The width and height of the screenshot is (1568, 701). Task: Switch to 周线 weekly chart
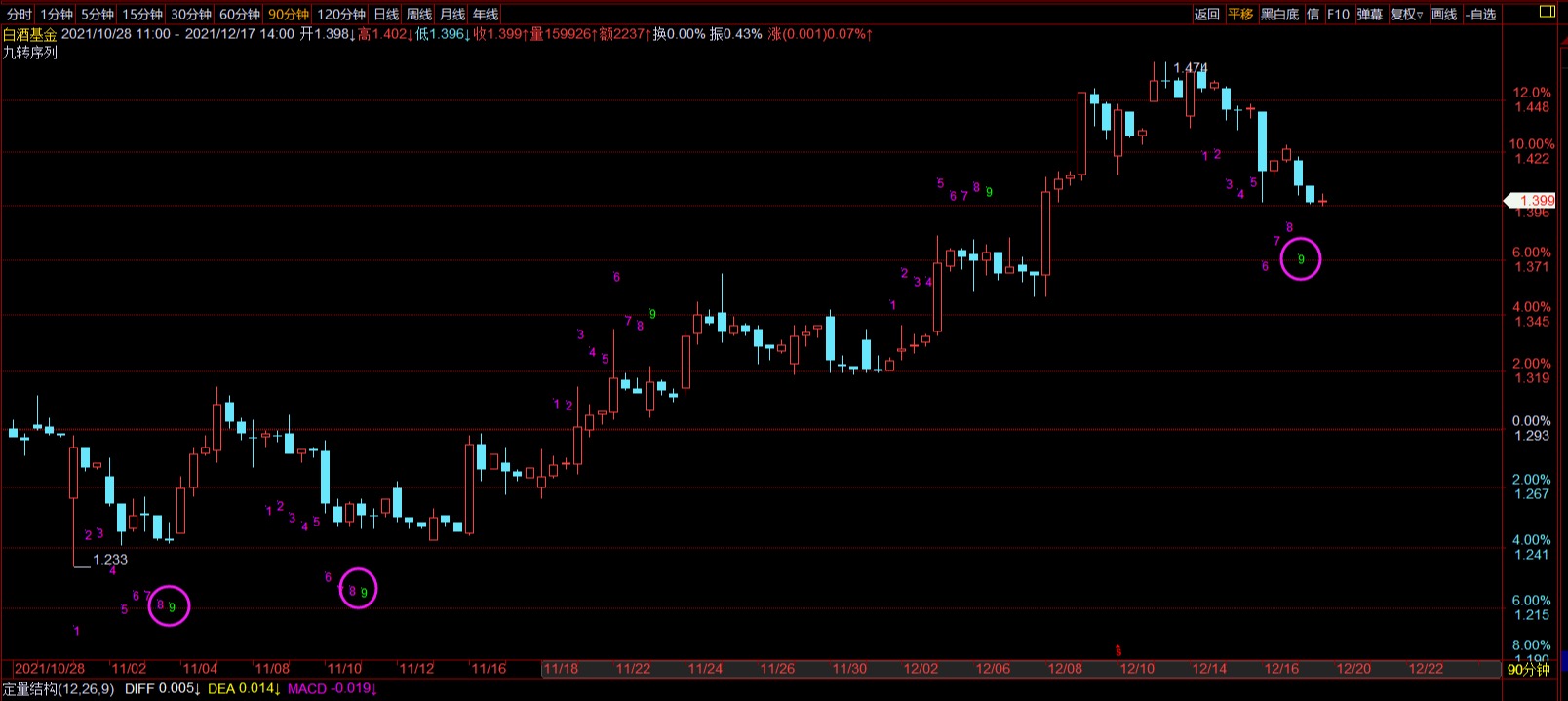point(419,15)
